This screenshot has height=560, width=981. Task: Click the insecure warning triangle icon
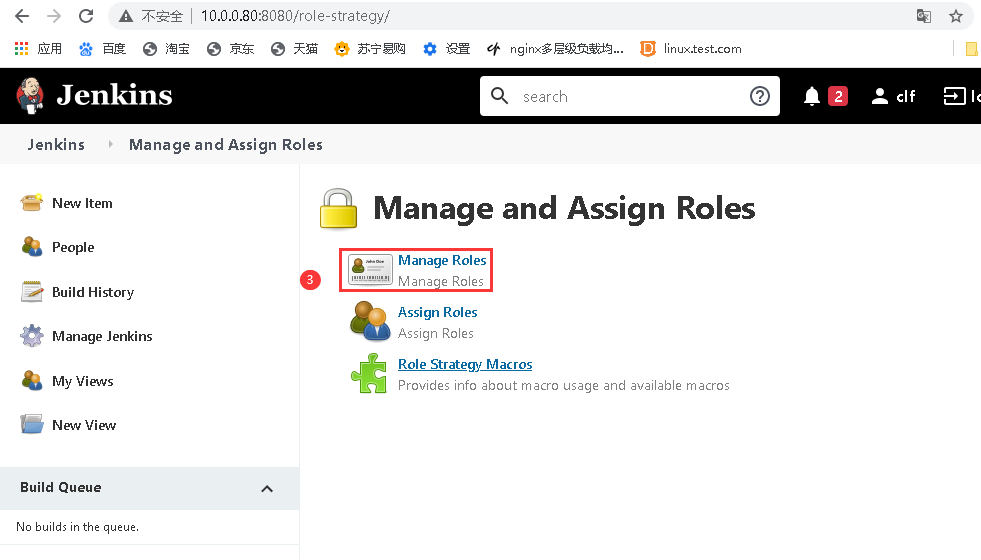click(x=126, y=16)
